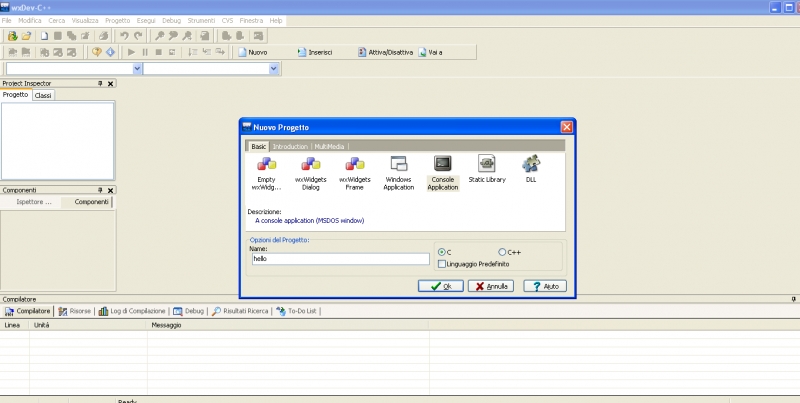
Task: Close the Project Inspector panel
Action: tap(110, 83)
